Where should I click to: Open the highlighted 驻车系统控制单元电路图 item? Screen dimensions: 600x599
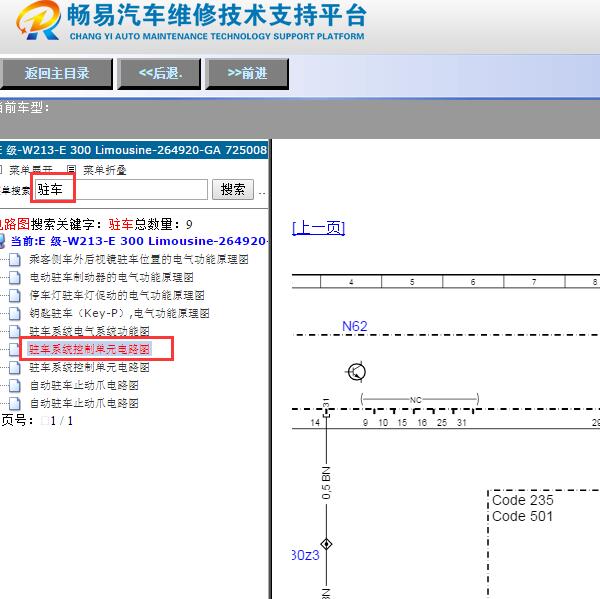[x=89, y=350]
